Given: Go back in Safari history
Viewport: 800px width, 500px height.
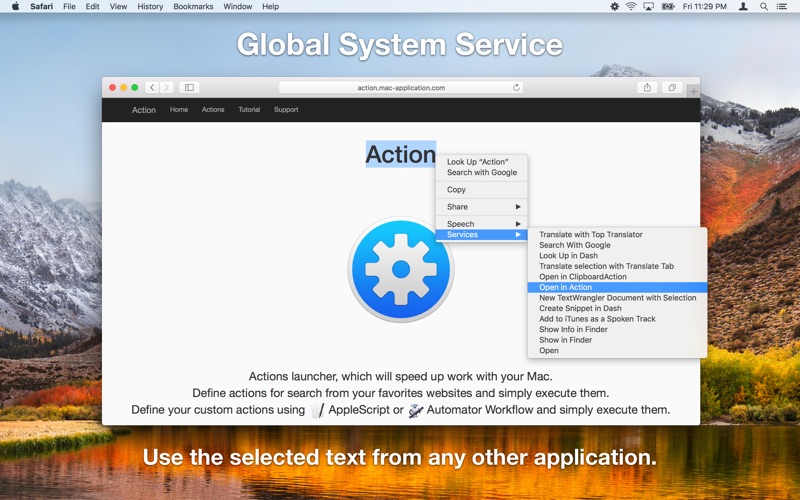Looking at the screenshot, I should (152, 87).
